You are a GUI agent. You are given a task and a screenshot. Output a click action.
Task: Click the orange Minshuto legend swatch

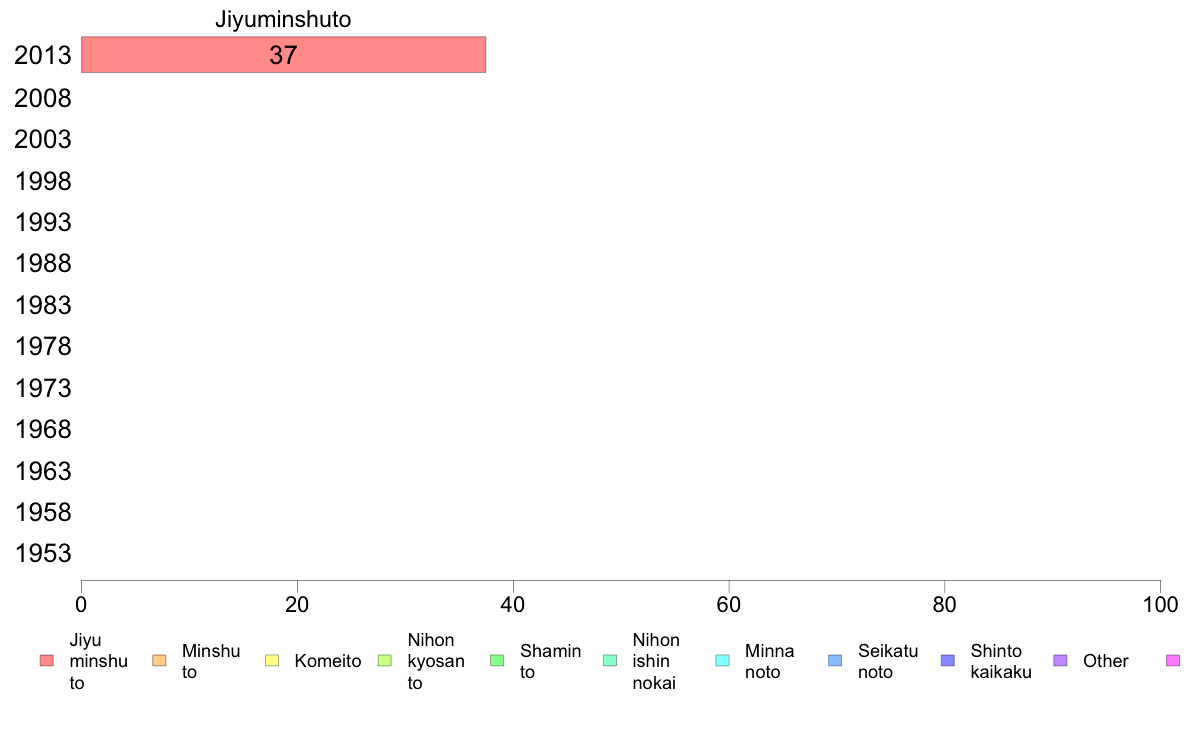(159, 661)
